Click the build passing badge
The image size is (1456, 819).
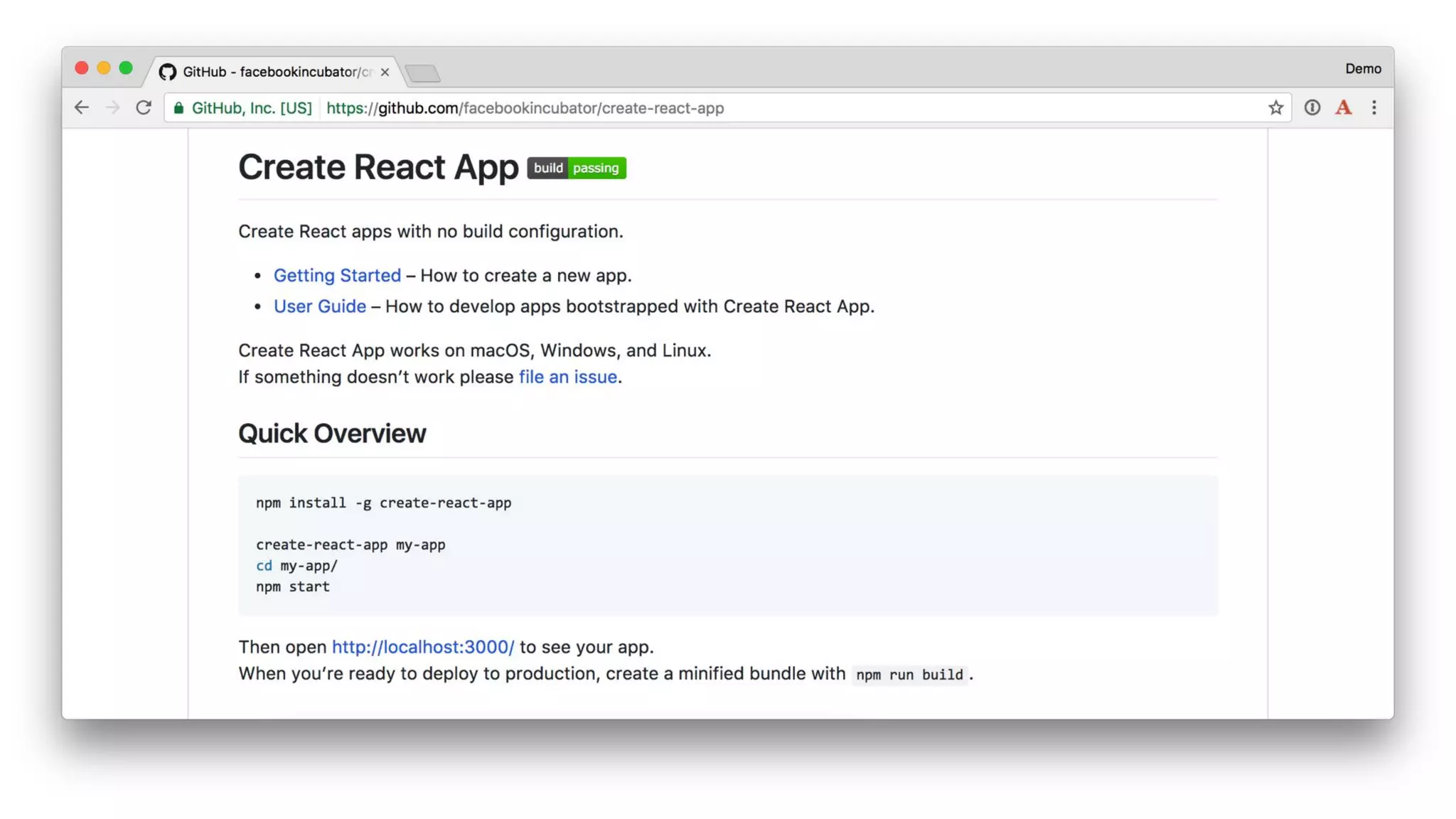click(576, 168)
